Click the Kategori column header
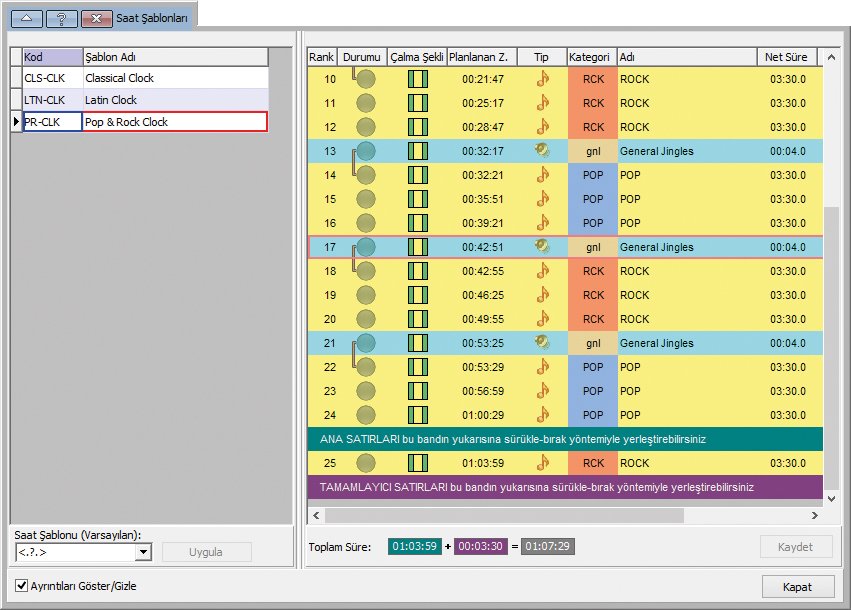Screen dimensions: 851x610 (x=592, y=57)
